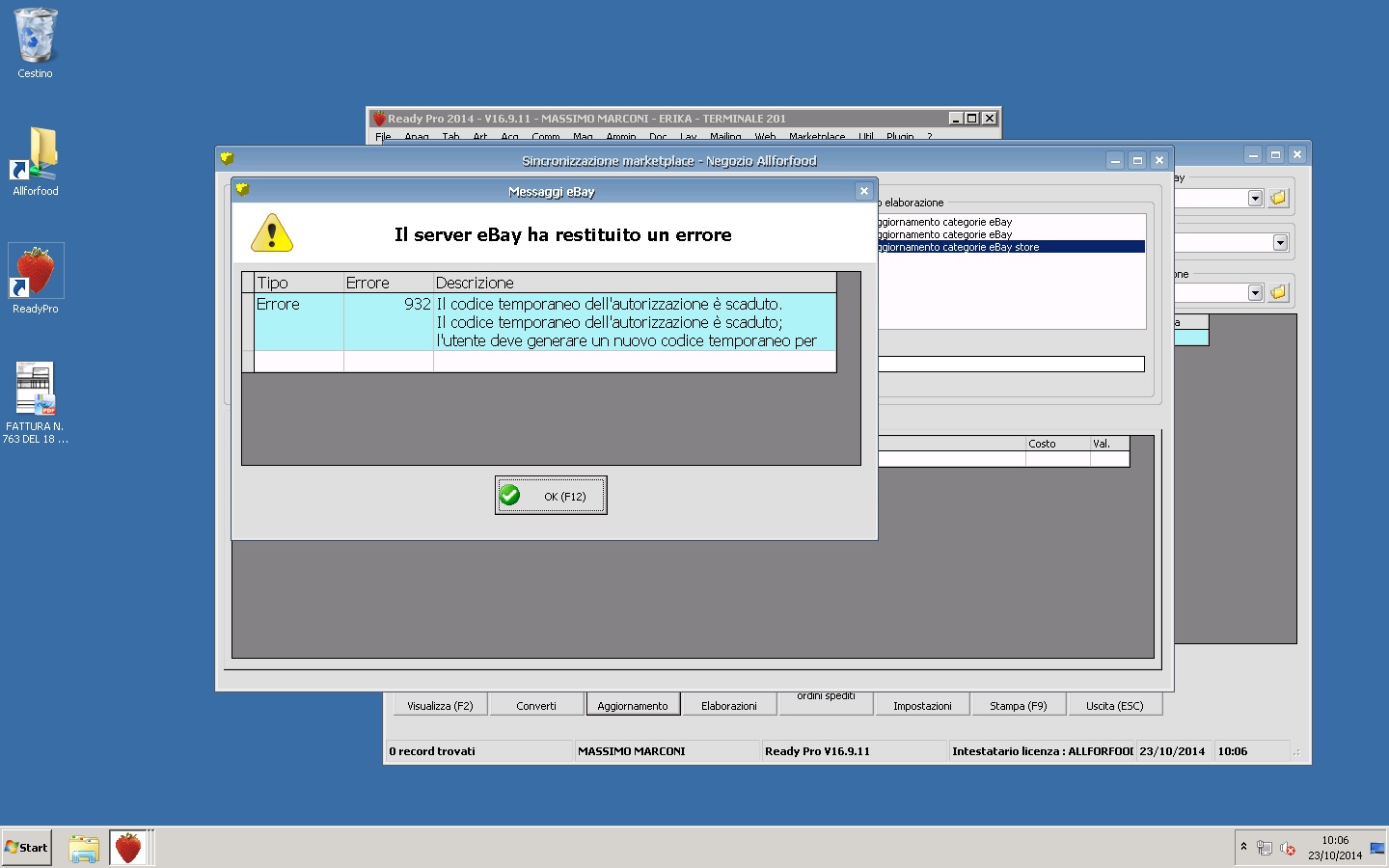Click the folder button in the '...one' group

(x=1278, y=292)
